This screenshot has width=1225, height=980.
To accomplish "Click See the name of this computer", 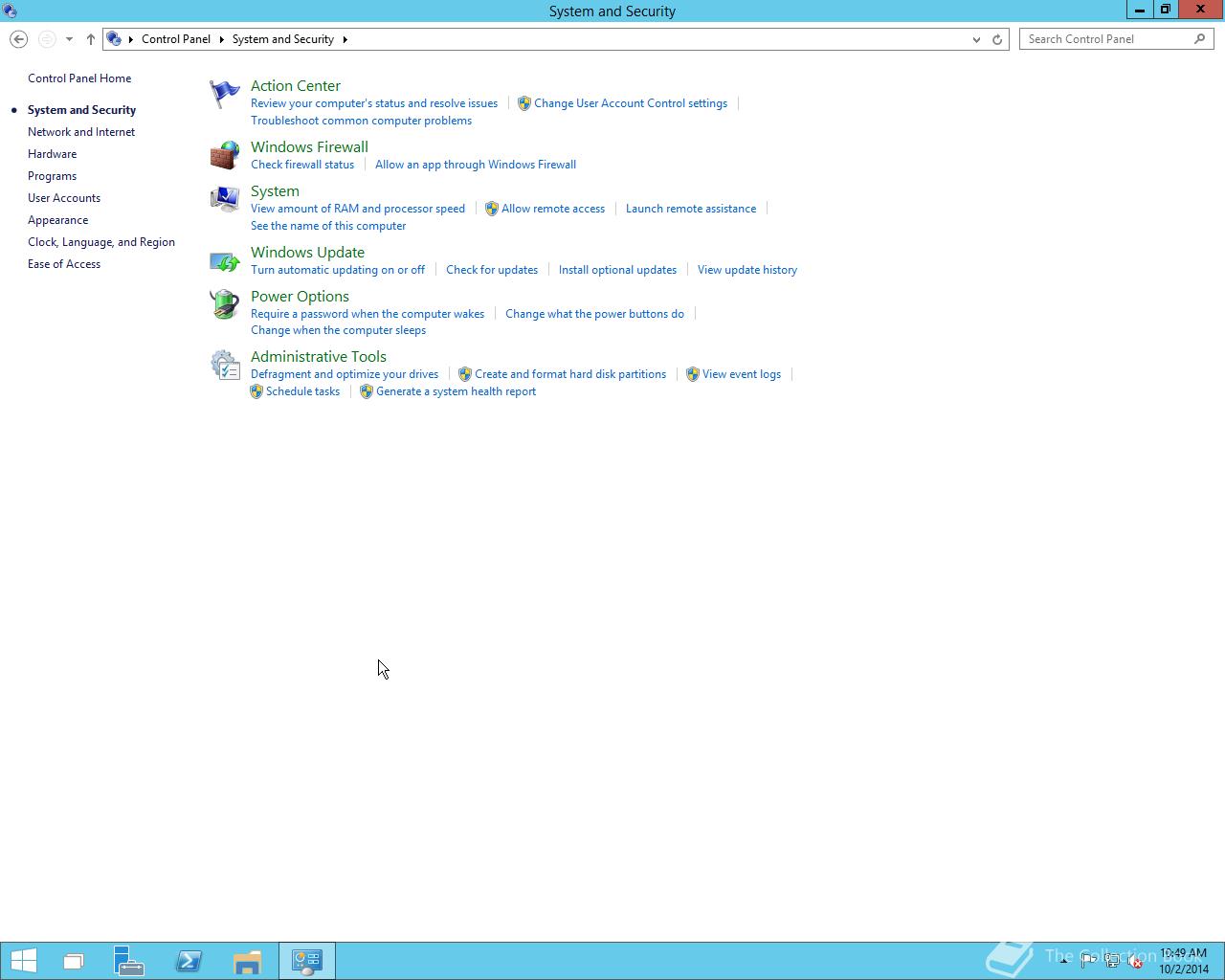I will click(x=328, y=226).
